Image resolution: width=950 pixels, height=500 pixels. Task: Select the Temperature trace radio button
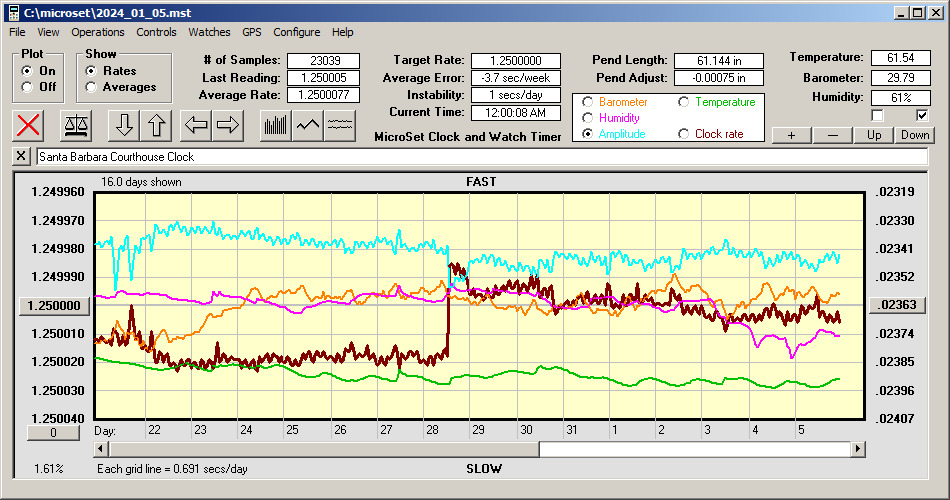click(x=683, y=102)
